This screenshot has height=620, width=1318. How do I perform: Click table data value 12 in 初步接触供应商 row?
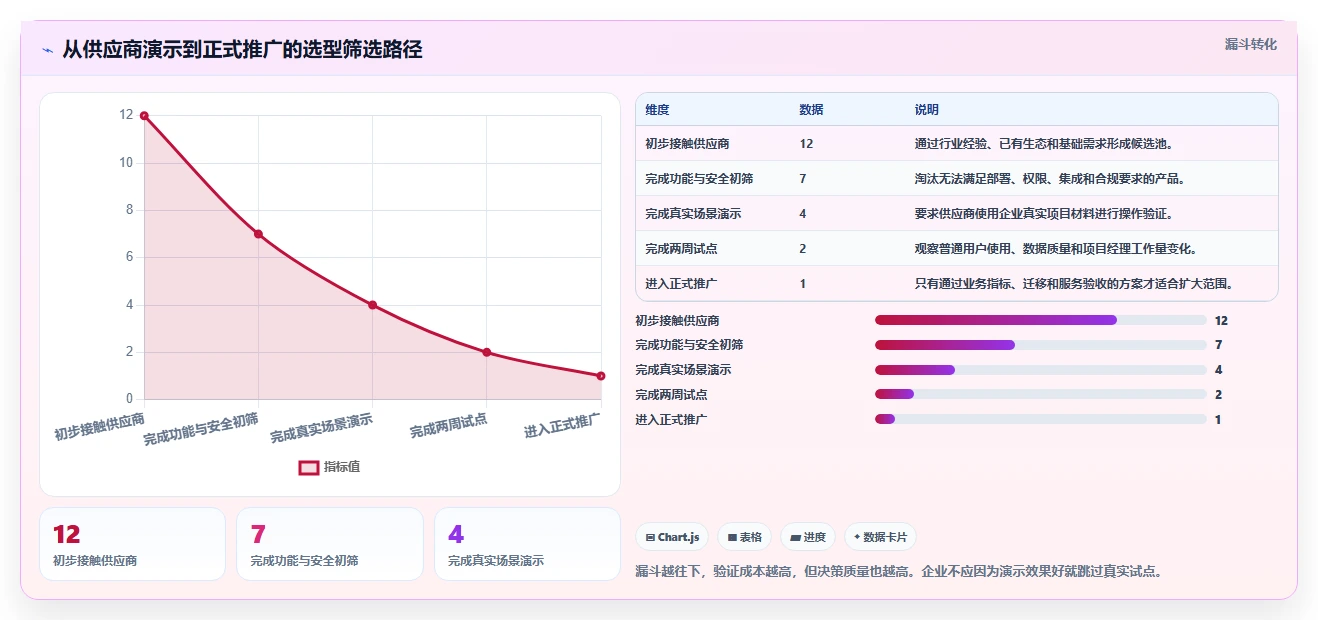[807, 144]
